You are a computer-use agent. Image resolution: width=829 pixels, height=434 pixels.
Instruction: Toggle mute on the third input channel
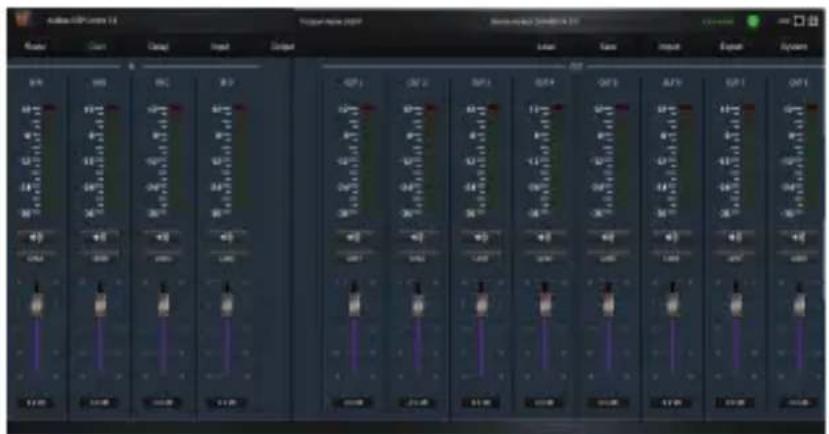pos(163,238)
